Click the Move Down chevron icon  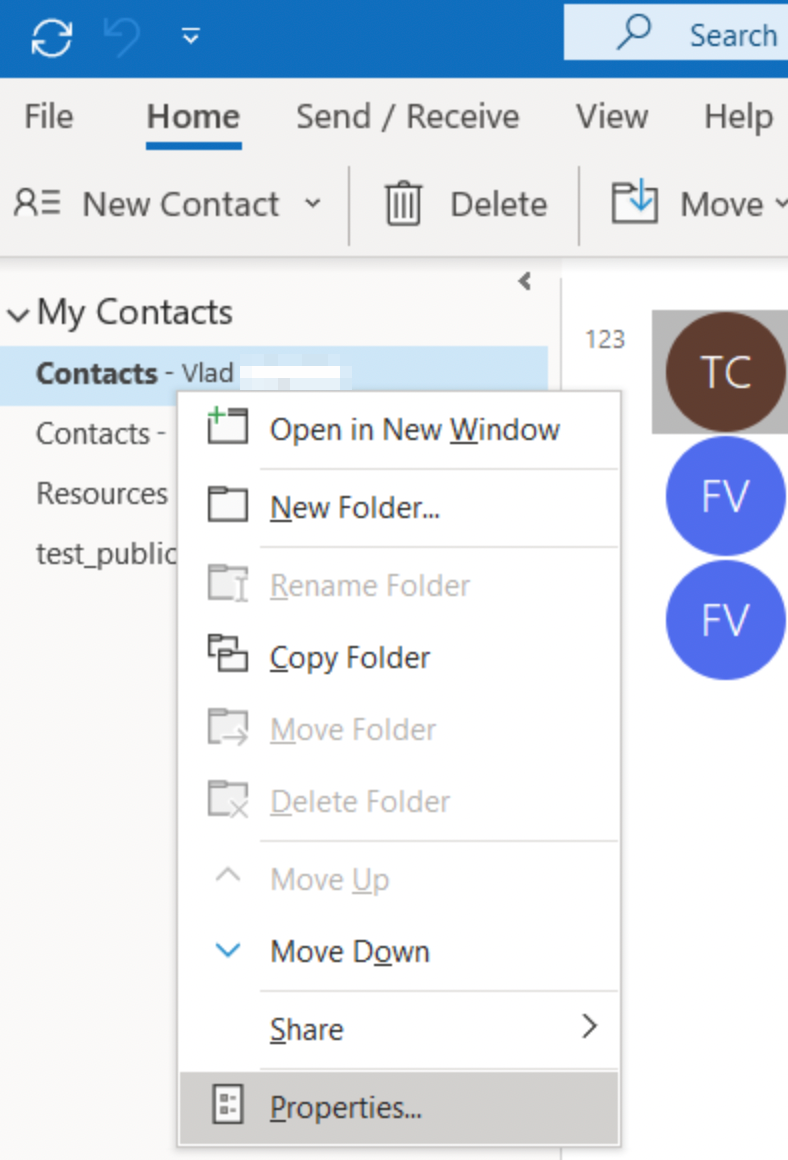pos(229,950)
